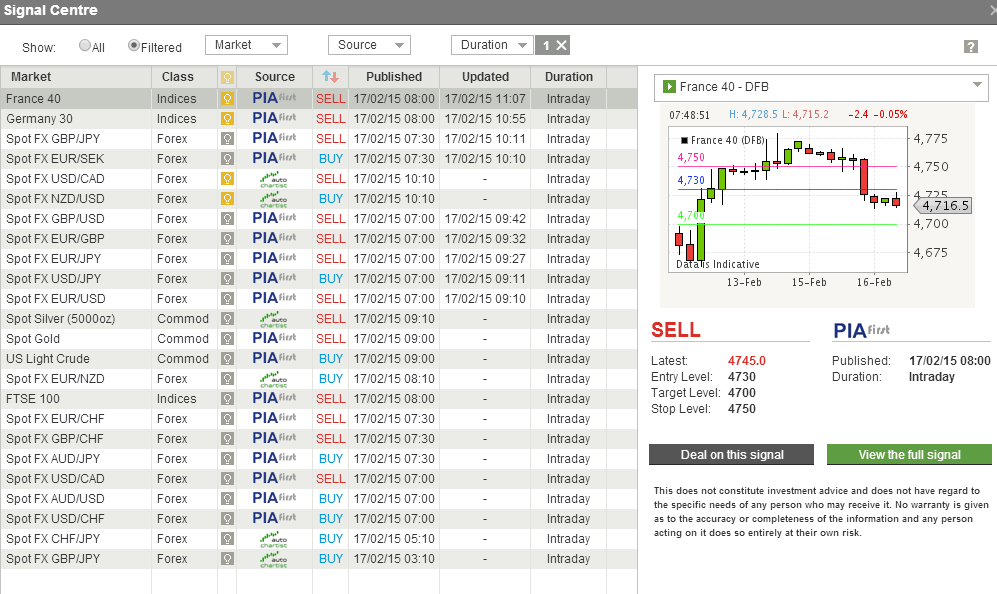The width and height of the screenshot is (997, 594).
Task: Select the Spot FX CHF/JPY row
Action: pyautogui.click(x=319, y=539)
